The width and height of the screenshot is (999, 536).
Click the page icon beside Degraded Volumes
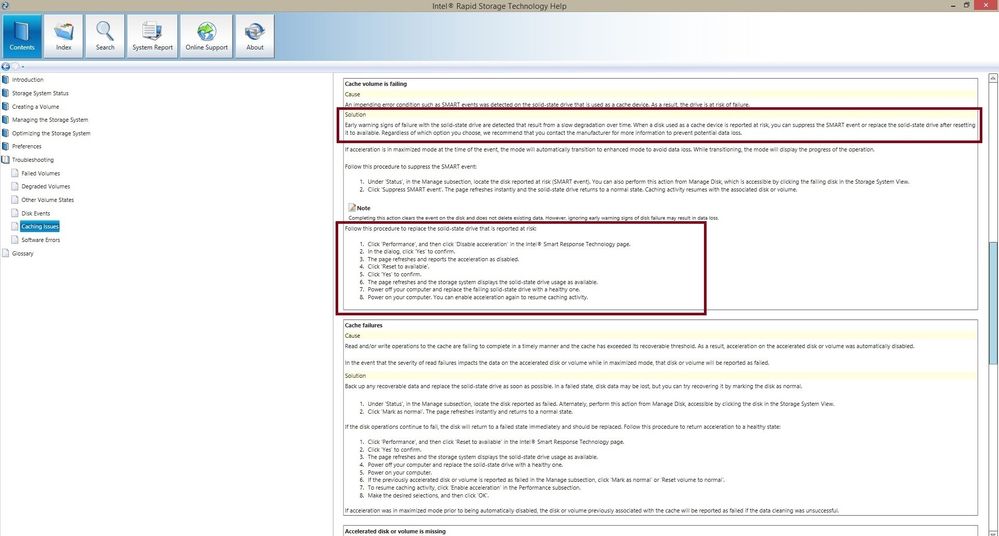click(x=15, y=187)
